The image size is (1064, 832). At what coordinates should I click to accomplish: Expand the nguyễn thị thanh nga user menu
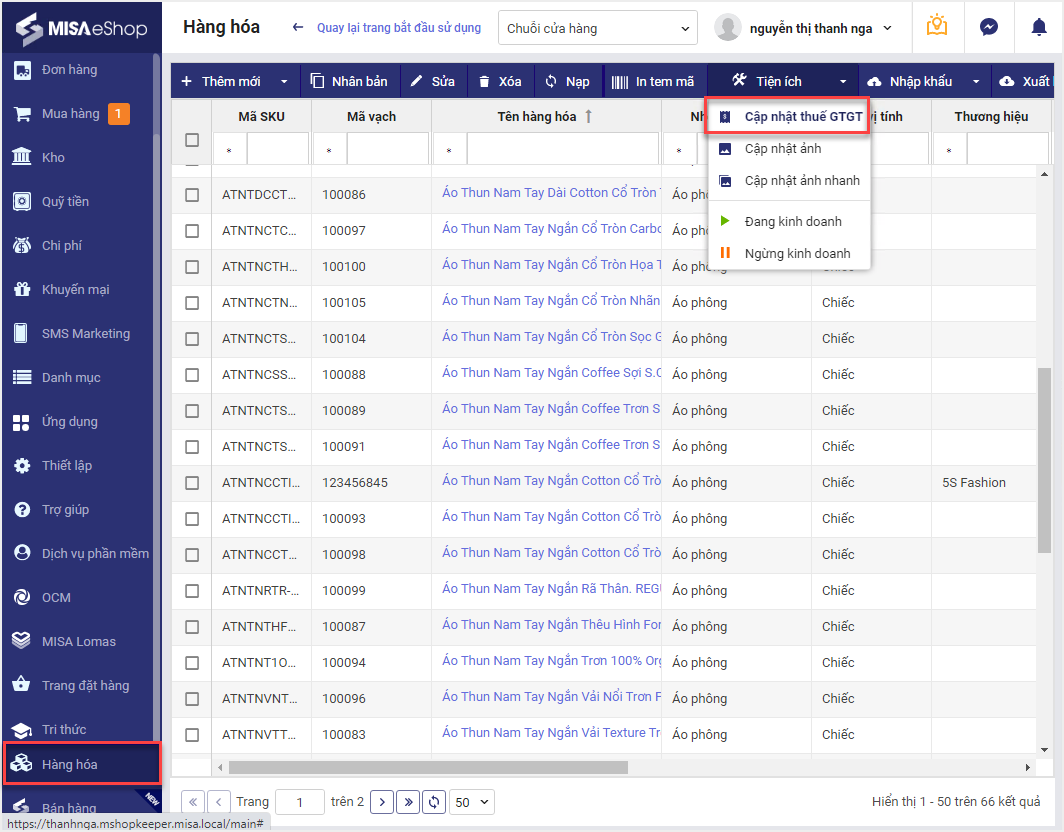pos(888,29)
